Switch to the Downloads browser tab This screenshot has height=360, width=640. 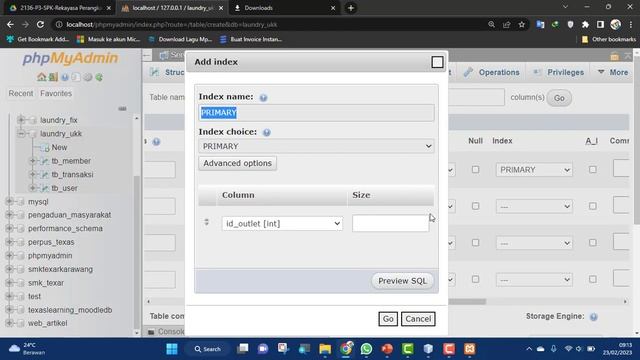click(284, 8)
